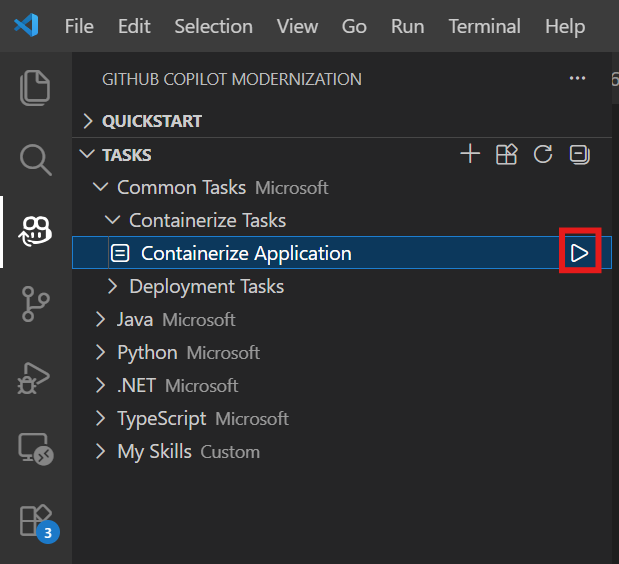Collapse the TASKS section

87,154
